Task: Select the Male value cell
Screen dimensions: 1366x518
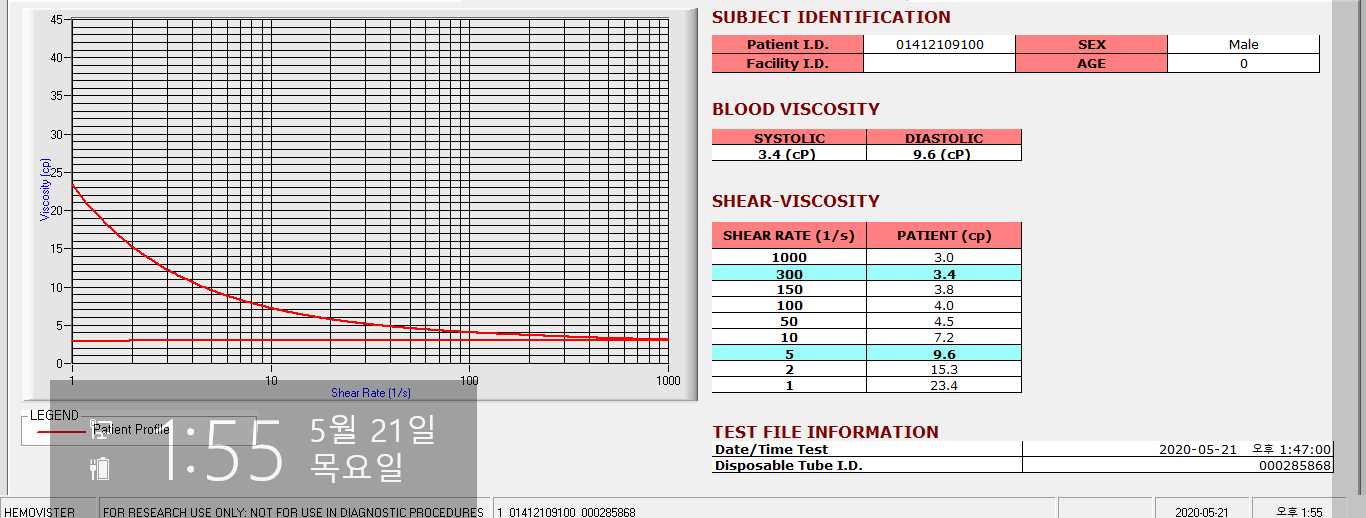Action: [x=1243, y=44]
